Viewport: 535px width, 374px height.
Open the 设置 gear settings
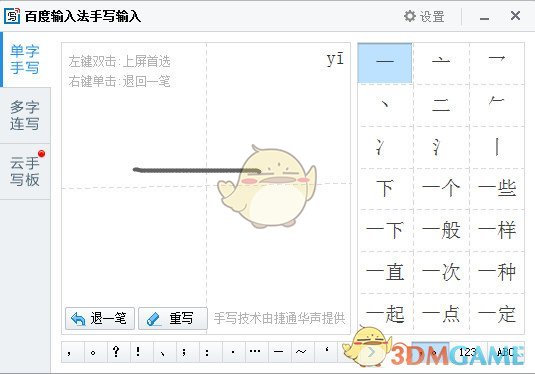point(424,16)
